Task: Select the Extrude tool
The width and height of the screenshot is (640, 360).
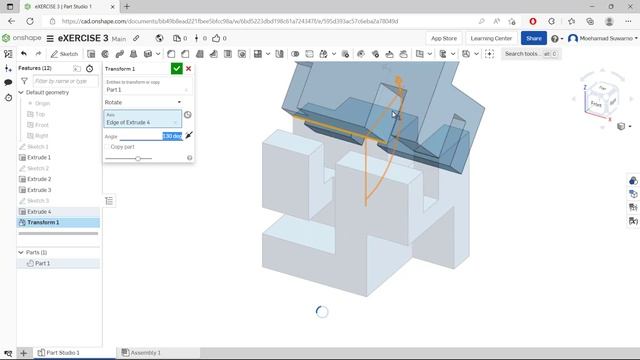Action: (x=91, y=54)
